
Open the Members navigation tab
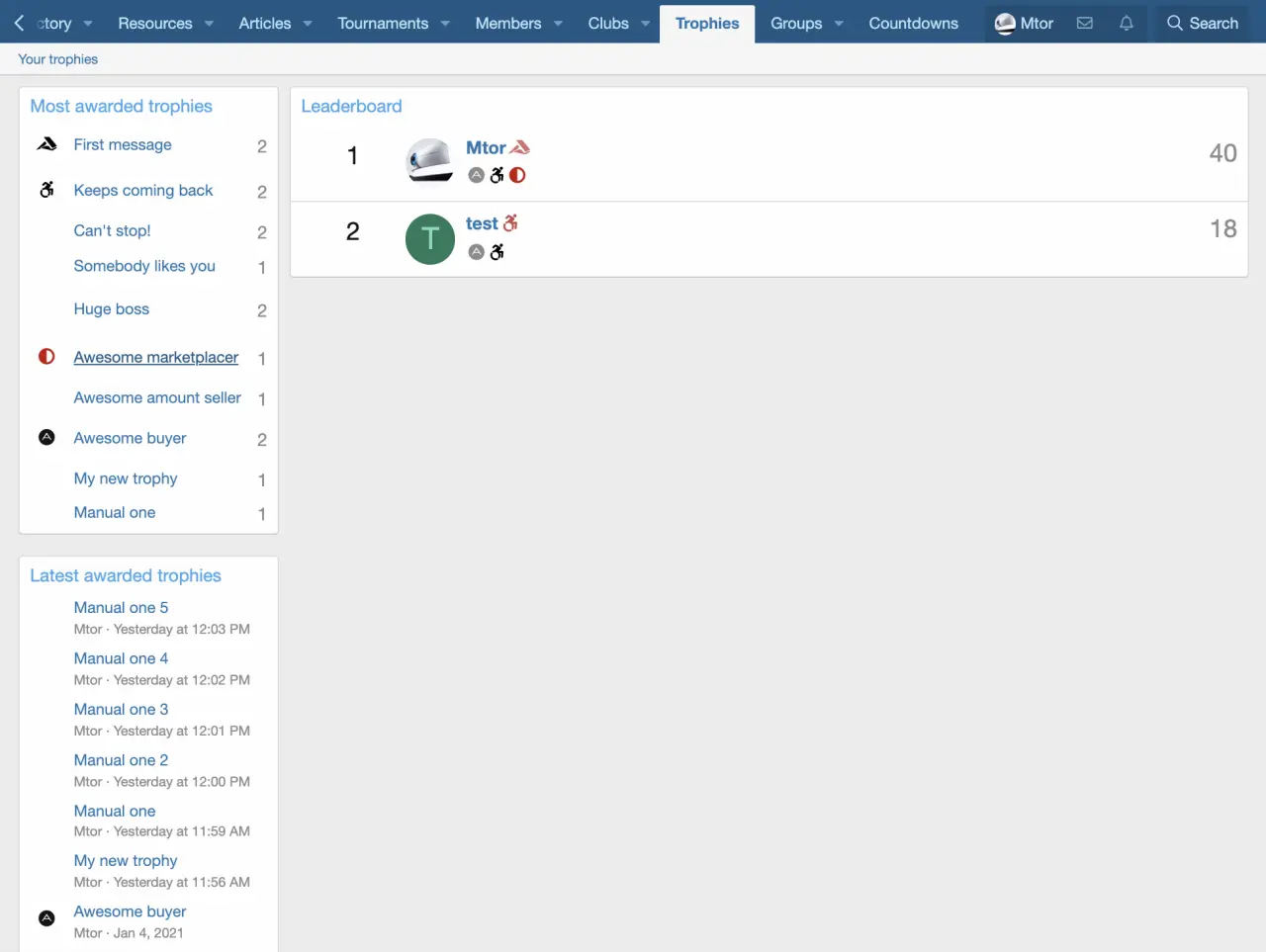507,23
